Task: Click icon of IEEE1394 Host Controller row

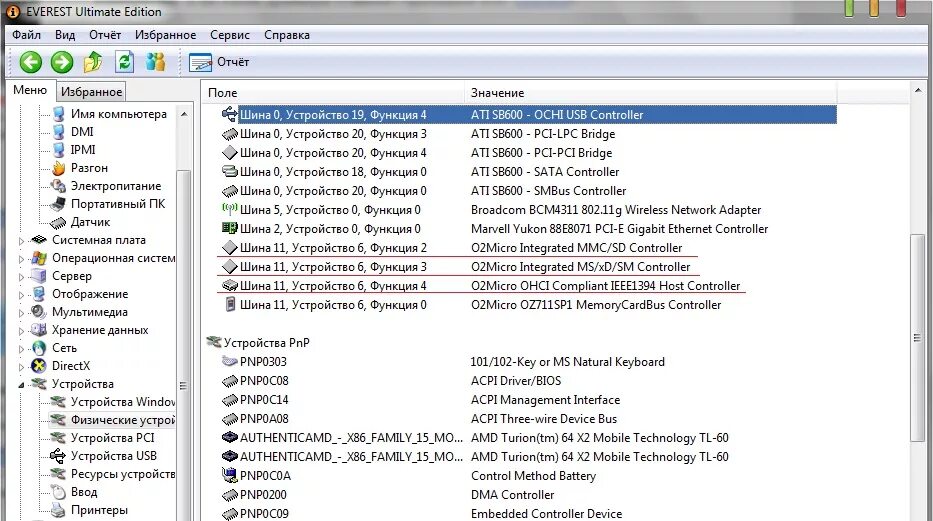Action: pos(230,285)
